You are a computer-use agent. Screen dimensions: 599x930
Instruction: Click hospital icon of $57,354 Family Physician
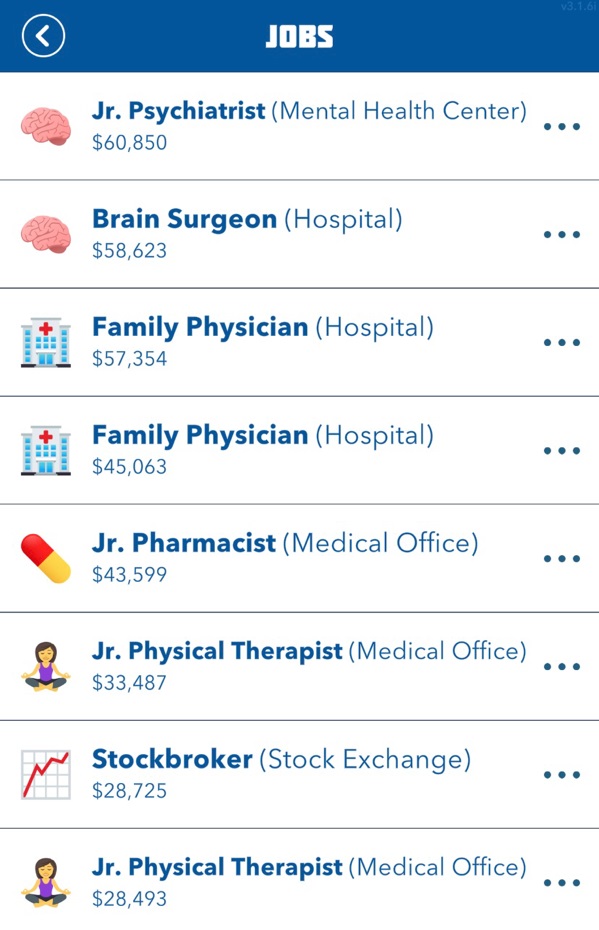tap(46, 343)
